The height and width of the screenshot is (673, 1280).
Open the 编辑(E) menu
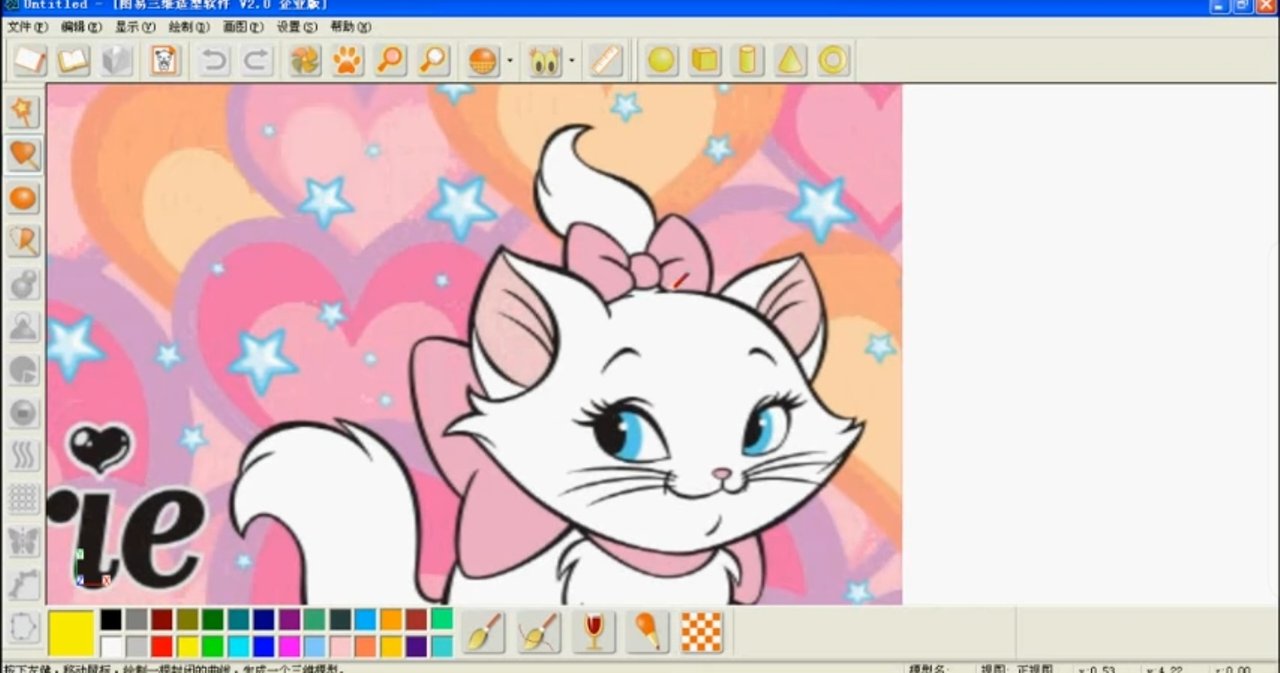pos(81,27)
